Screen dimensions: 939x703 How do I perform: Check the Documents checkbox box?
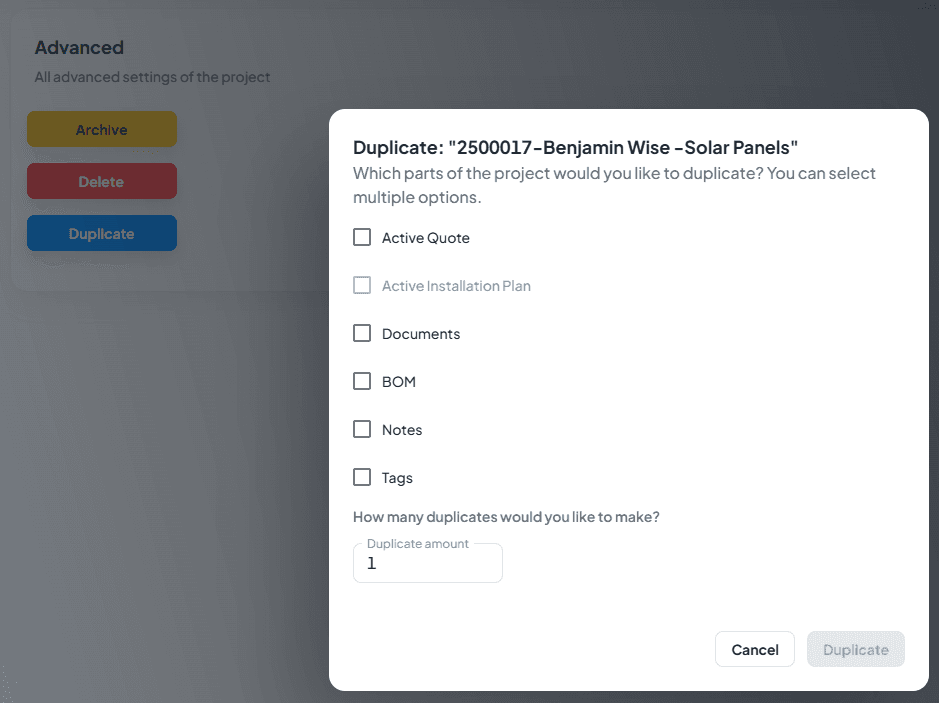(362, 334)
